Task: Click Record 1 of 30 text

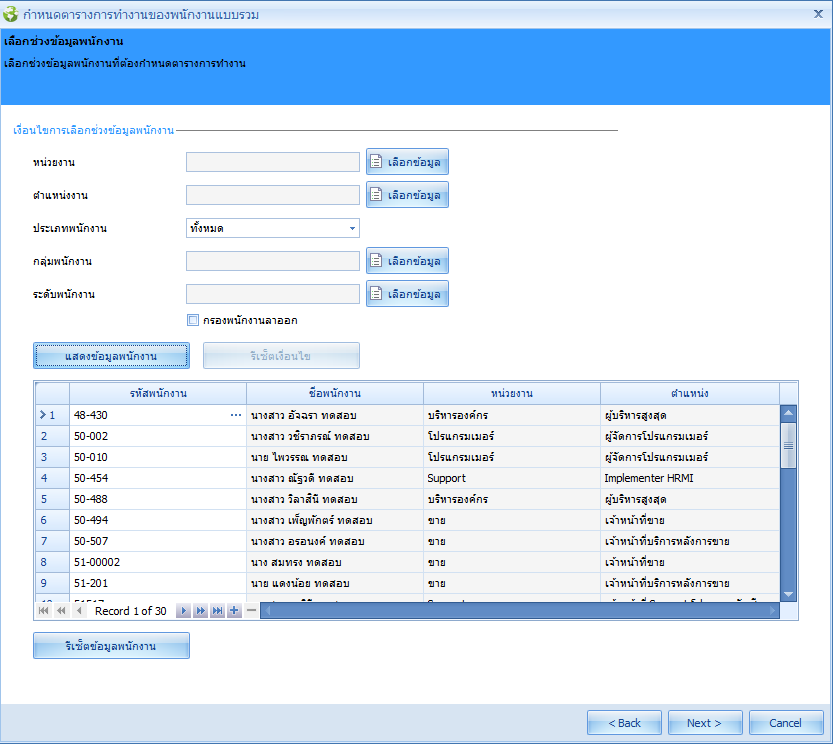Action: click(131, 611)
